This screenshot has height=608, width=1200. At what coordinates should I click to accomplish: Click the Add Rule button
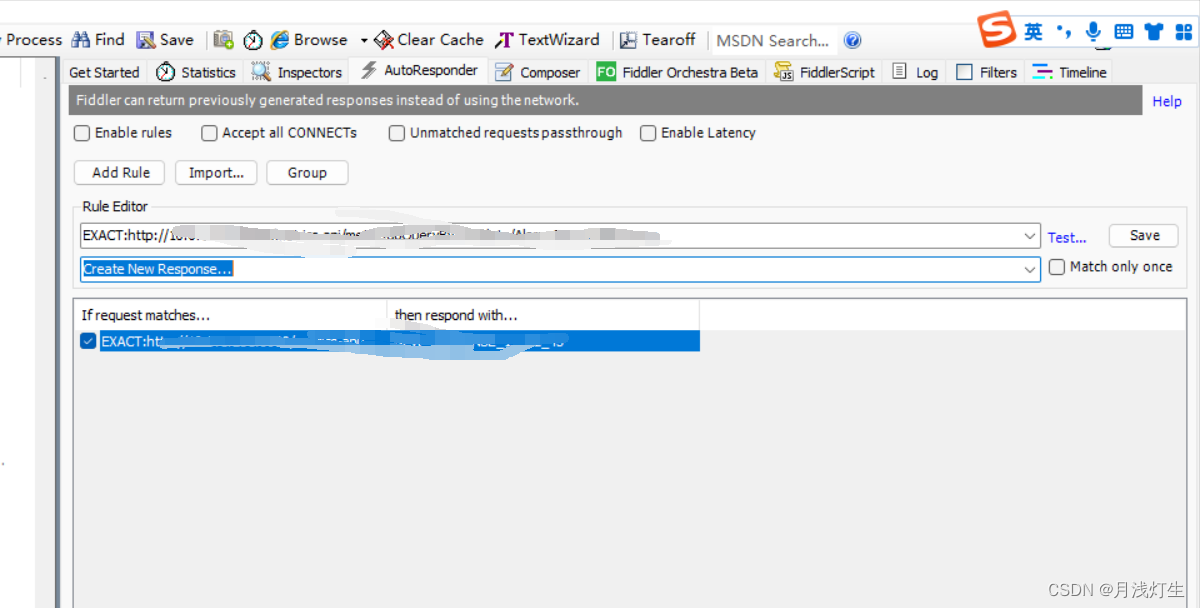121,173
